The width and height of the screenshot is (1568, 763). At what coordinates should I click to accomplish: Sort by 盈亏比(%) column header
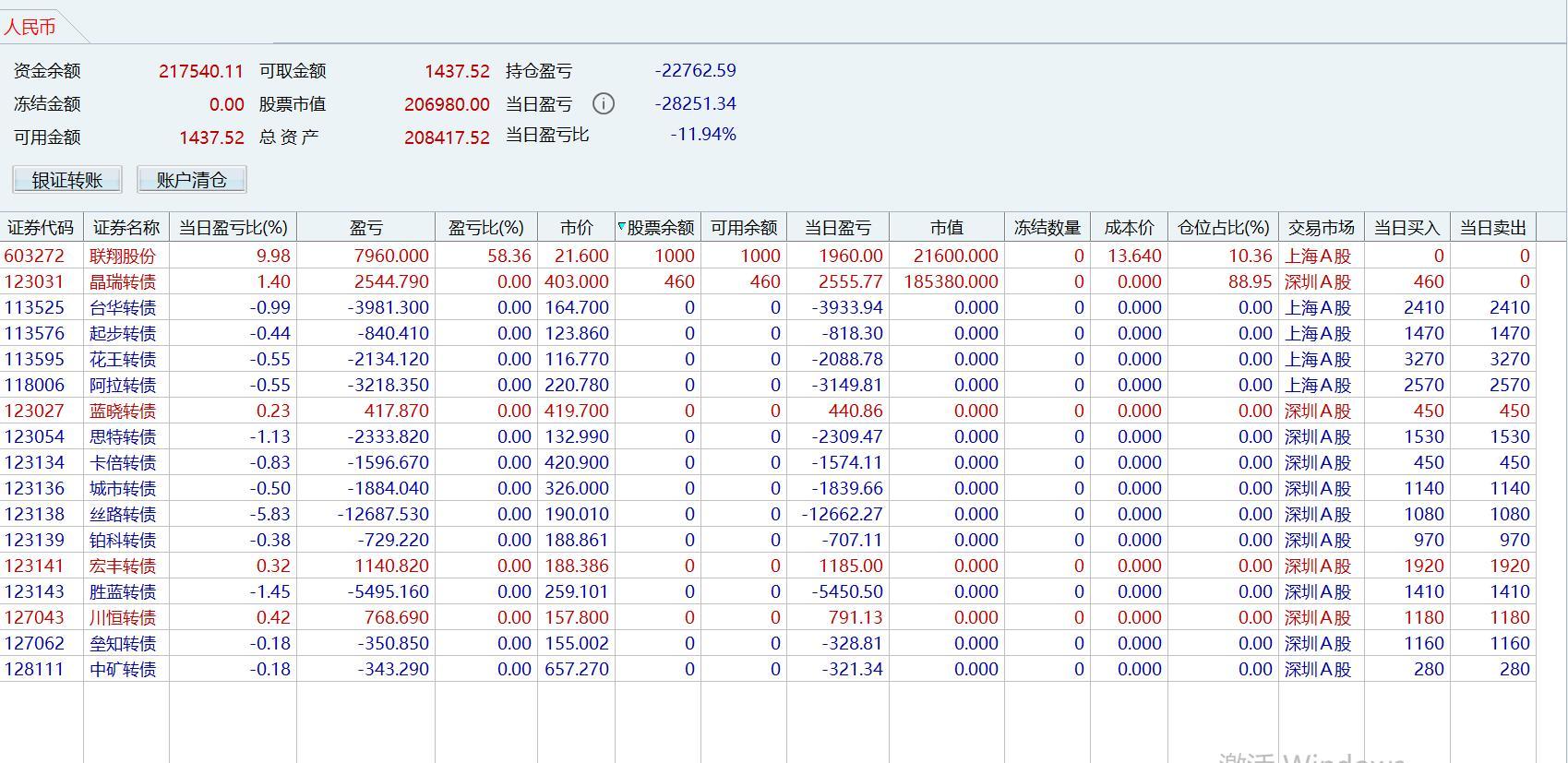point(486,227)
